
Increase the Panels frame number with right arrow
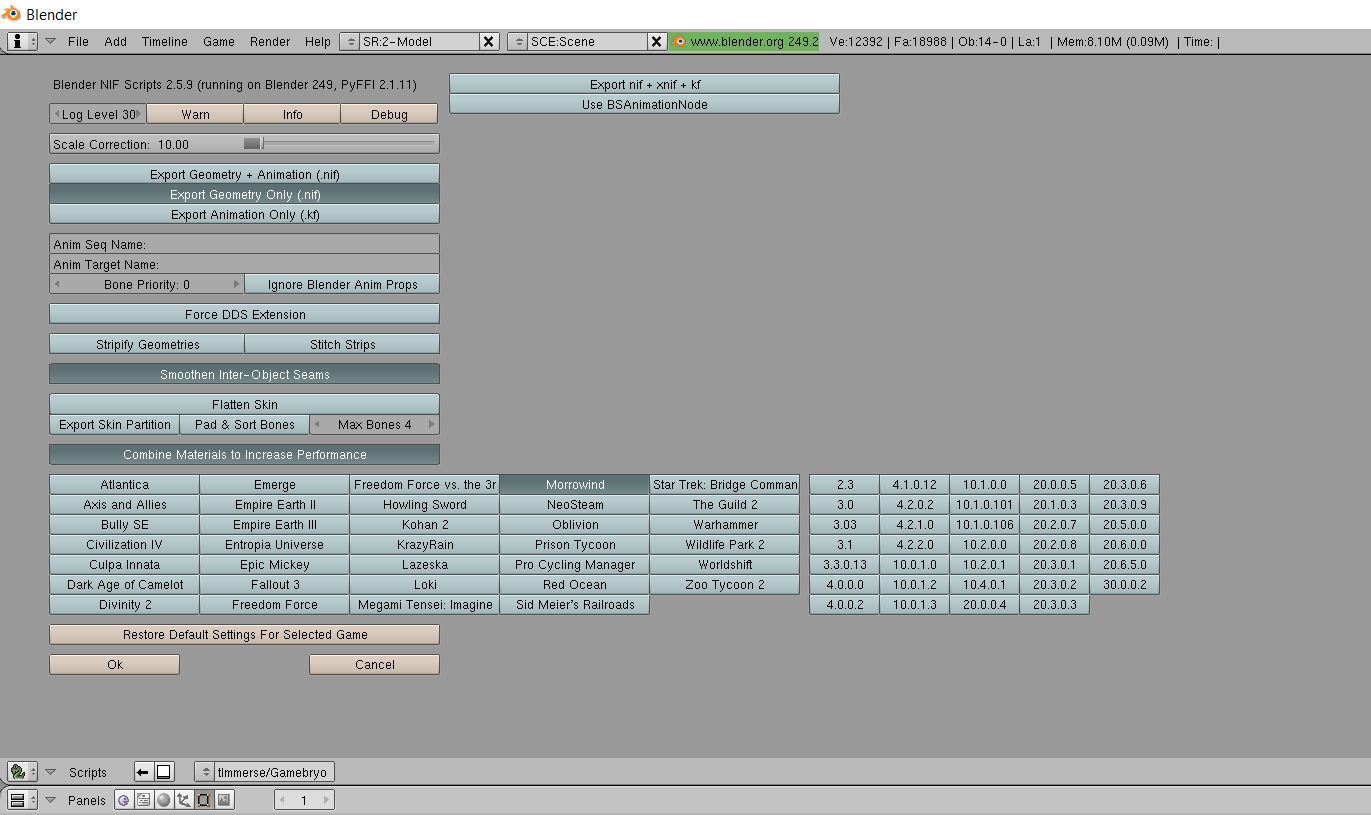(326, 800)
